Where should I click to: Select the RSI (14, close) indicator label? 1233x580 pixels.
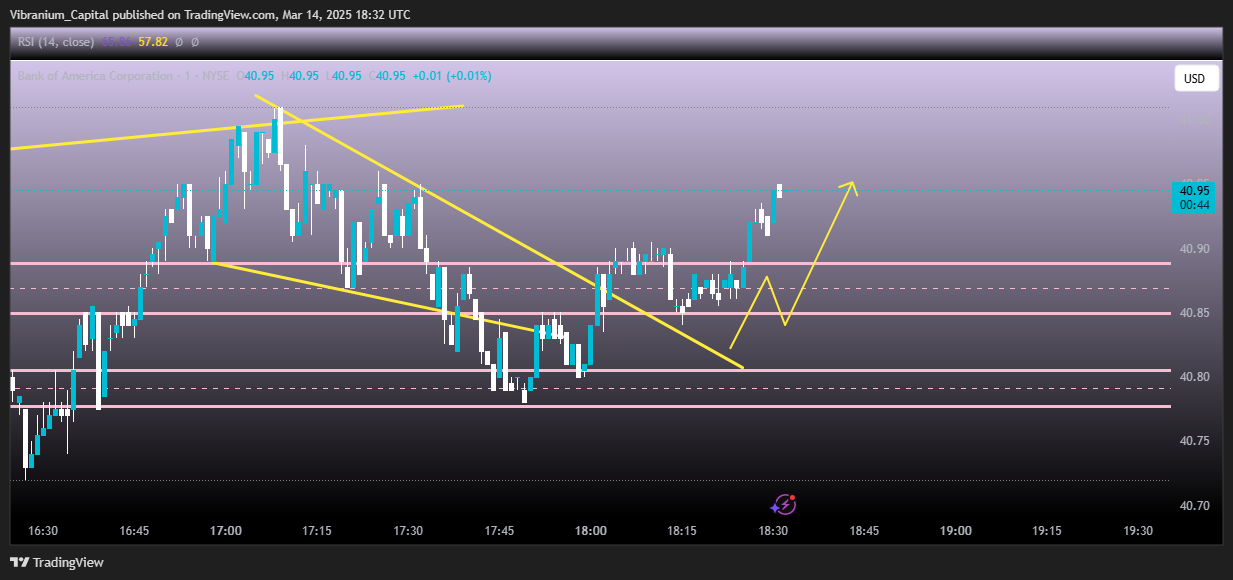point(55,42)
